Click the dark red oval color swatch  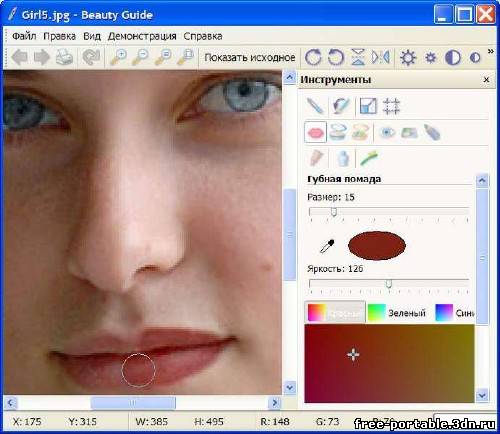tap(377, 246)
